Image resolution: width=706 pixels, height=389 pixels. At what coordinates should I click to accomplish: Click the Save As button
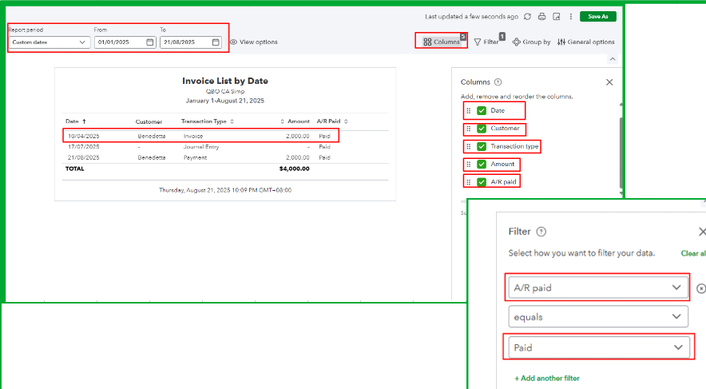(598, 17)
